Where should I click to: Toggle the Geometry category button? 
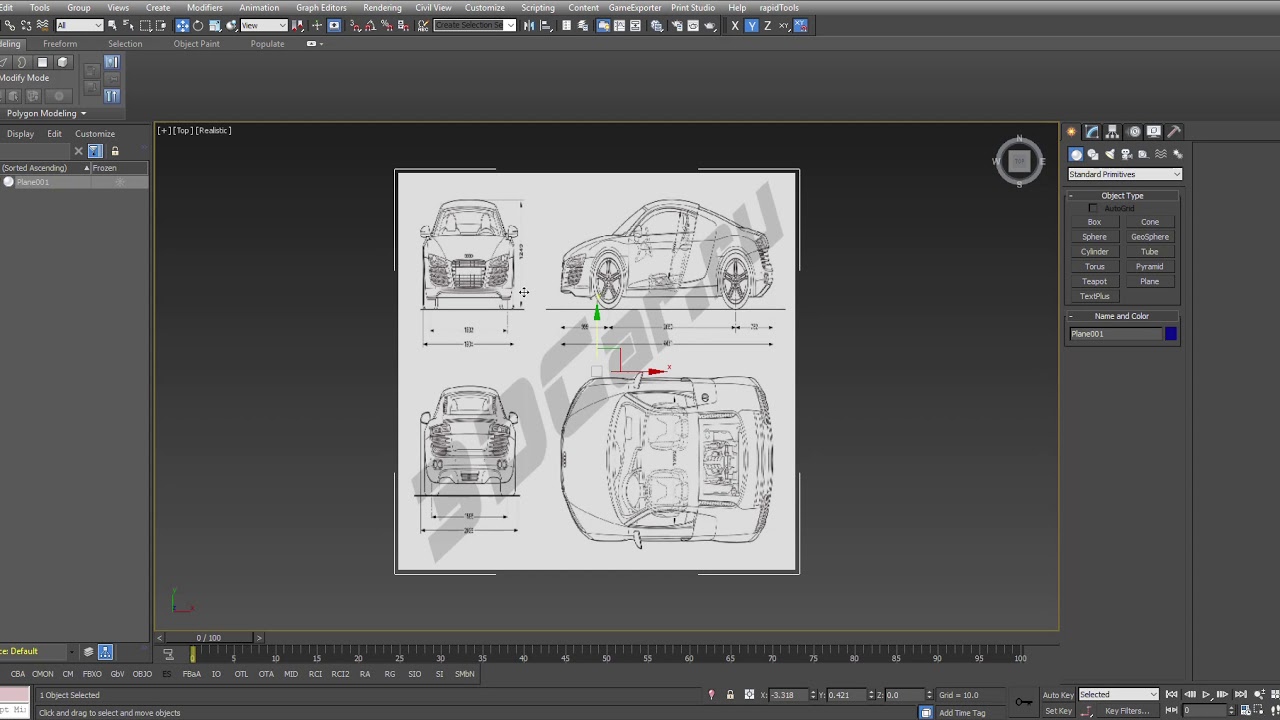(x=1076, y=154)
